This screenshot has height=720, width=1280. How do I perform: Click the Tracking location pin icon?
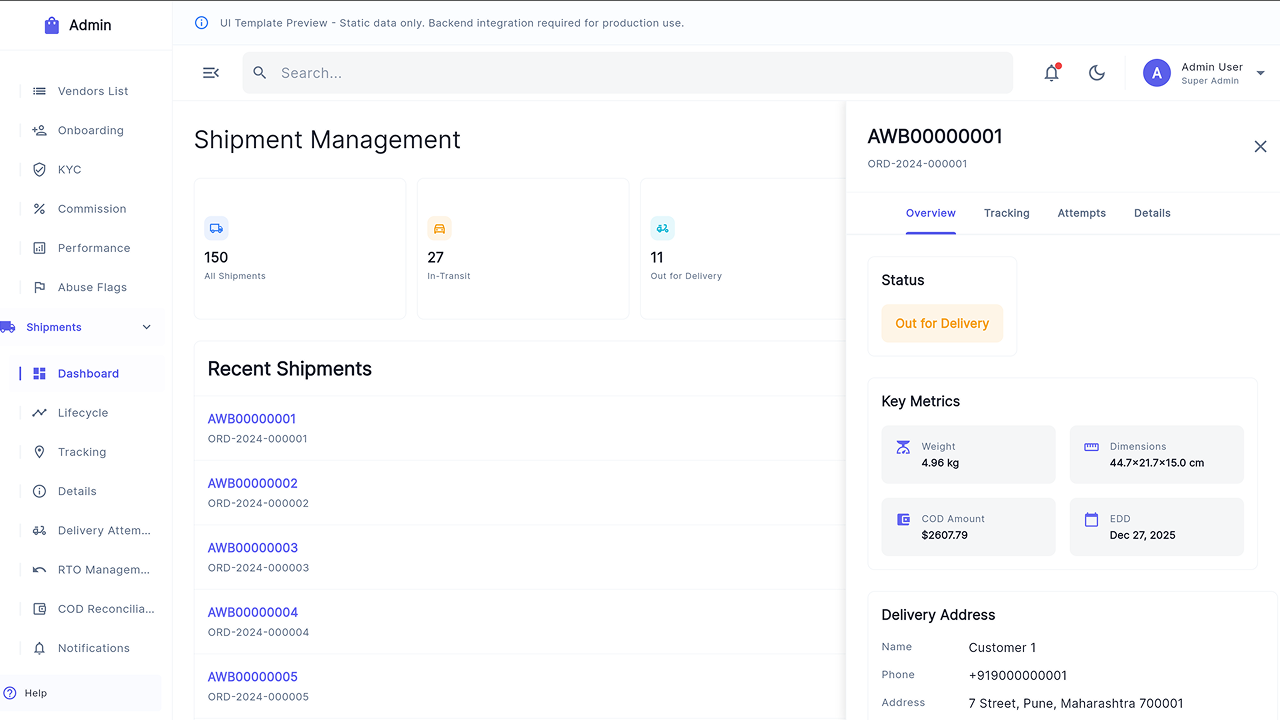pyautogui.click(x=39, y=452)
